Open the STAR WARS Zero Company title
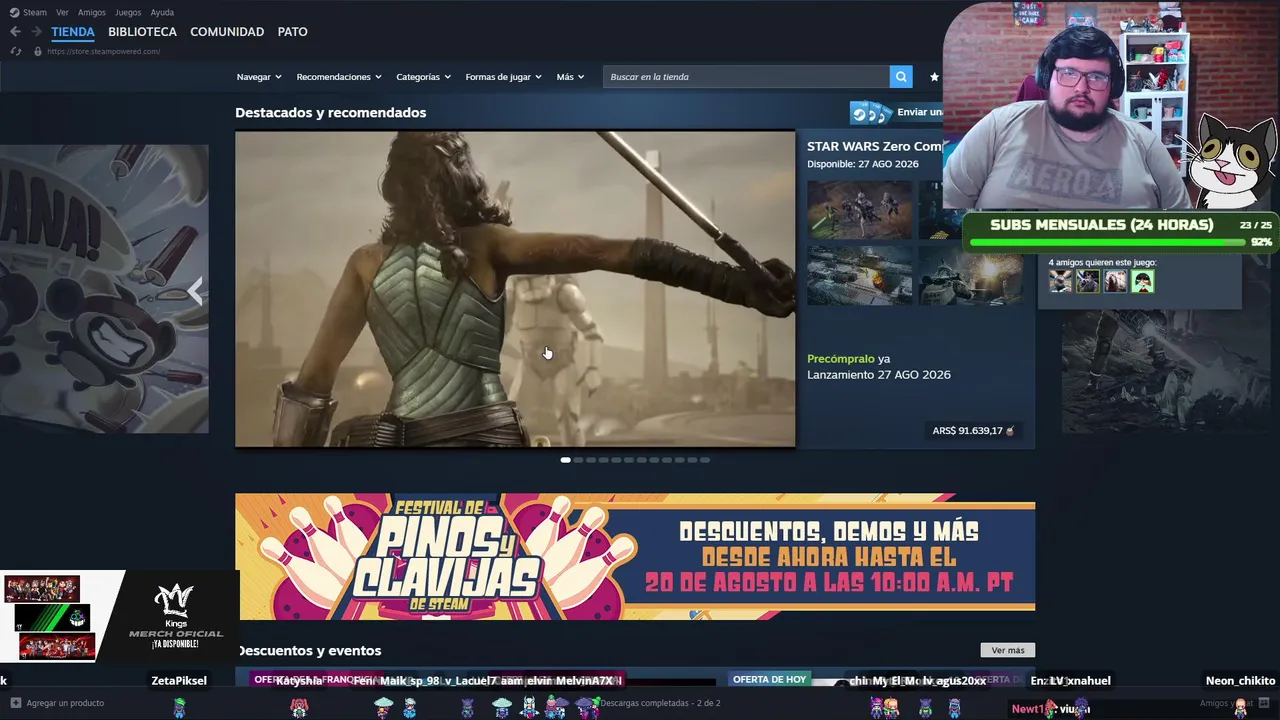The height and width of the screenshot is (720, 1280). [874, 147]
